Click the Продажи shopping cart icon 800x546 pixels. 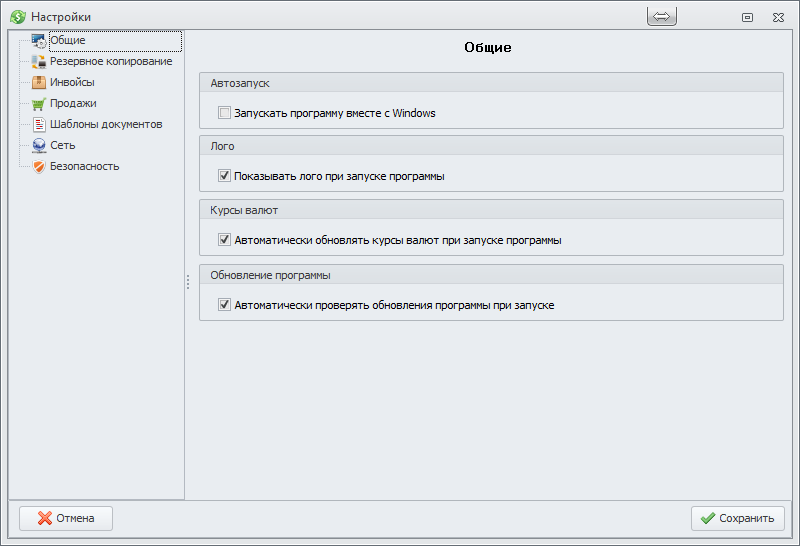point(39,104)
